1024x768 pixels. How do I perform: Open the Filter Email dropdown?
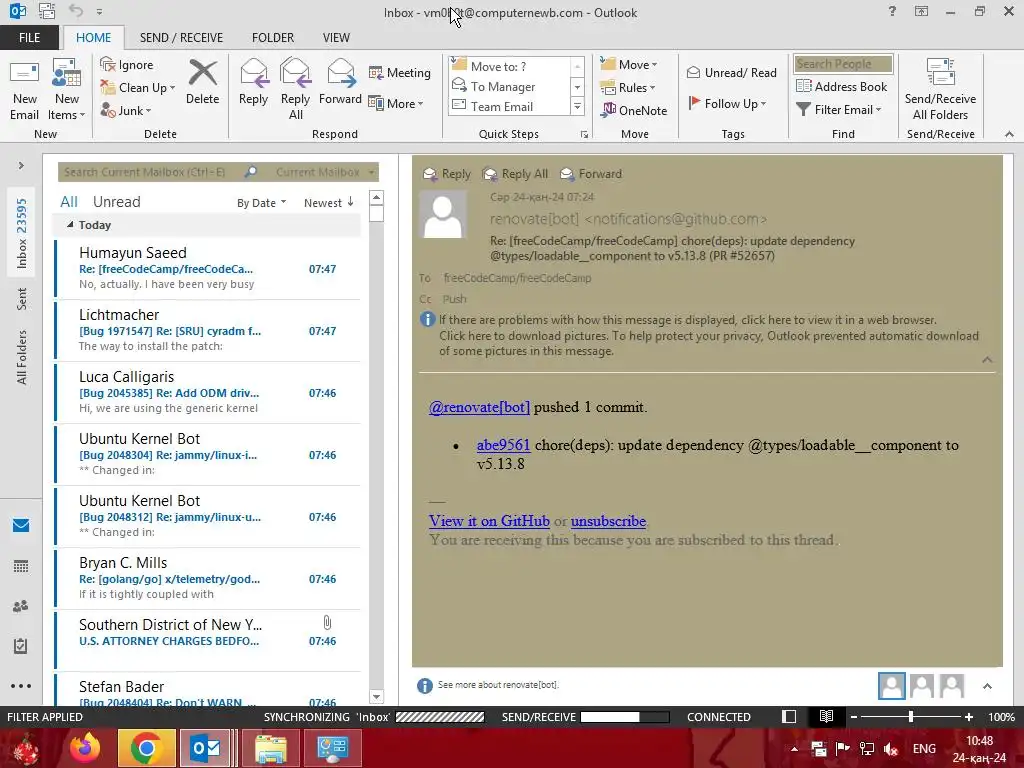pyautogui.click(x=839, y=109)
